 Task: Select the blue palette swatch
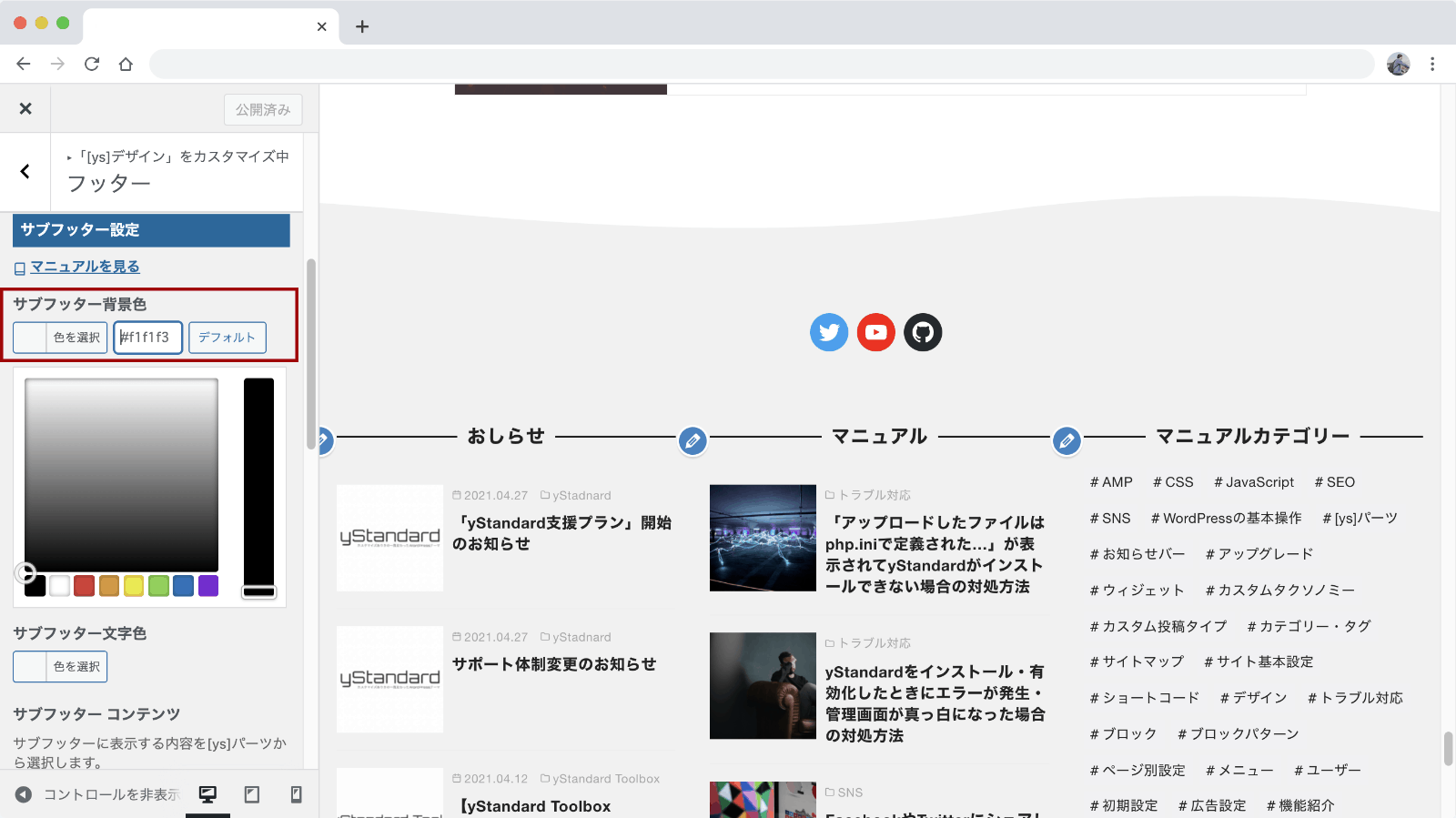click(x=183, y=586)
